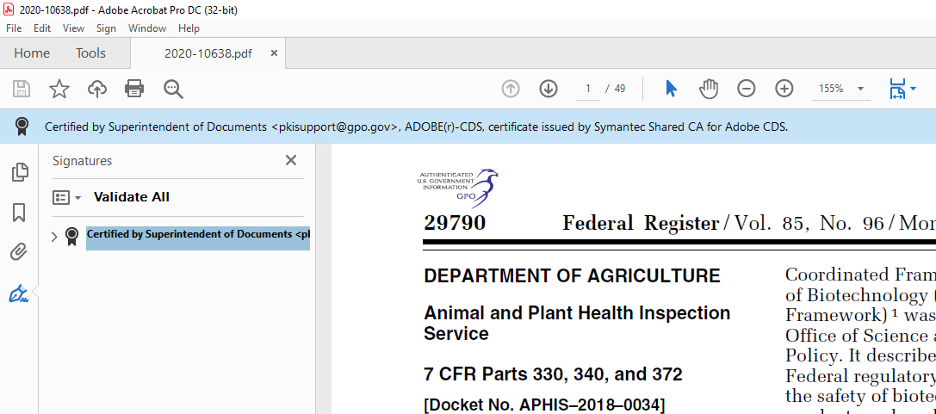This screenshot has width=936, height=414.
Task: Open the find text magnifier tool
Action: coord(173,89)
